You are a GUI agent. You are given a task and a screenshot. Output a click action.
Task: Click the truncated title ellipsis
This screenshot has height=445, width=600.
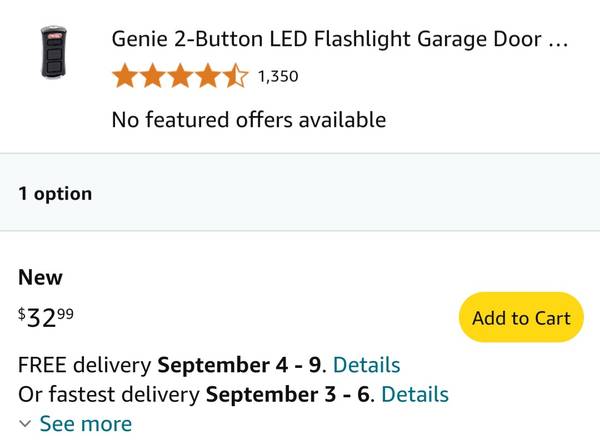coord(559,42)
